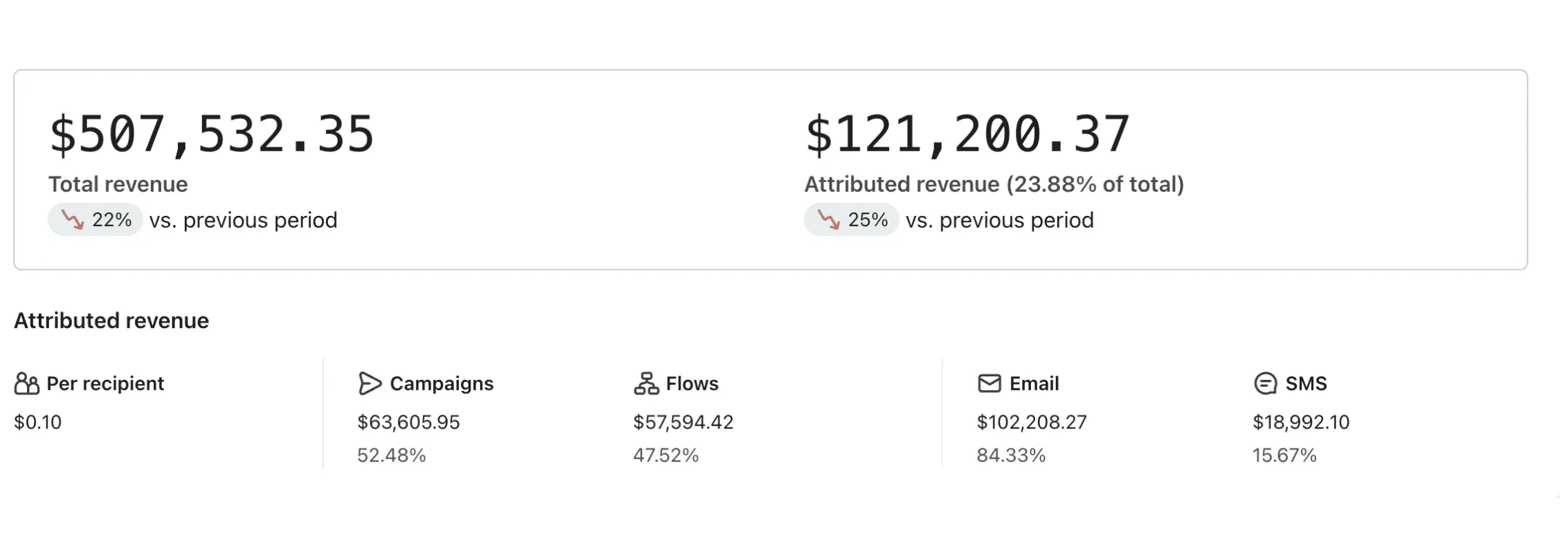1568x546 pixels.
Task: Open the Campaigns label
Action: click(x=441, y=383)
